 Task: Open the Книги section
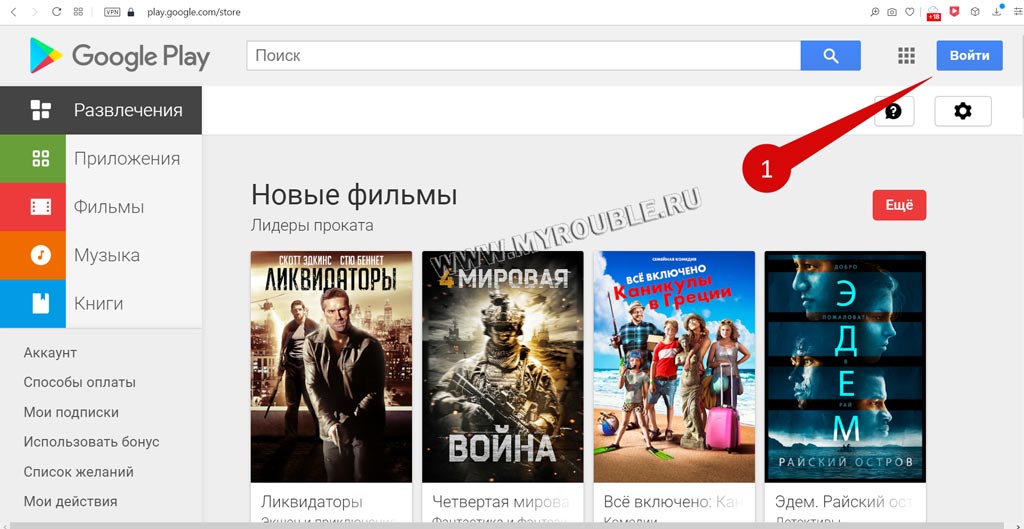101,304
